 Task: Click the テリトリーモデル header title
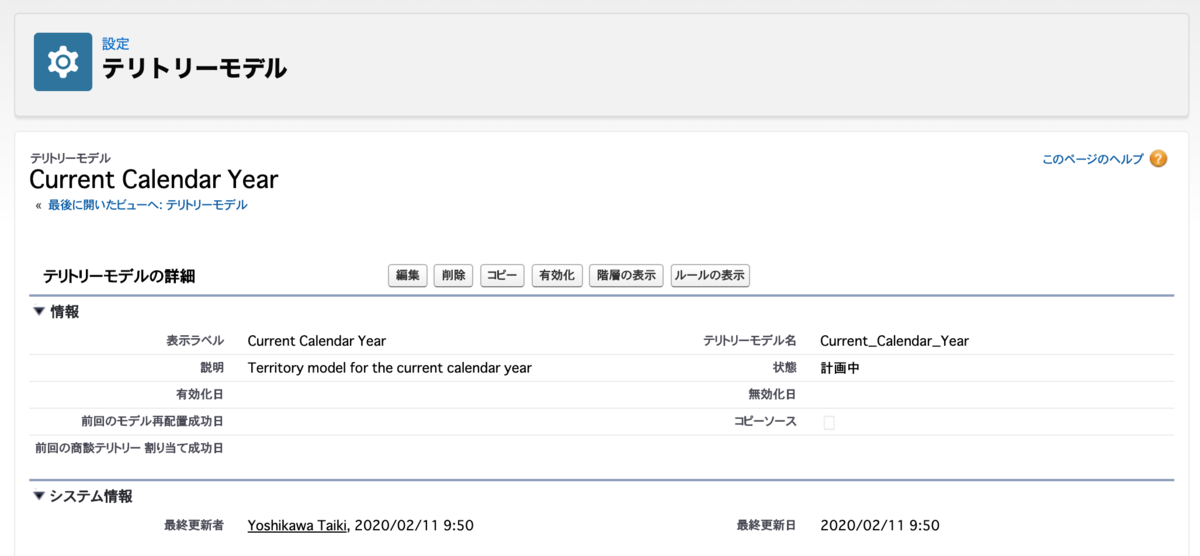click(194, 68)
